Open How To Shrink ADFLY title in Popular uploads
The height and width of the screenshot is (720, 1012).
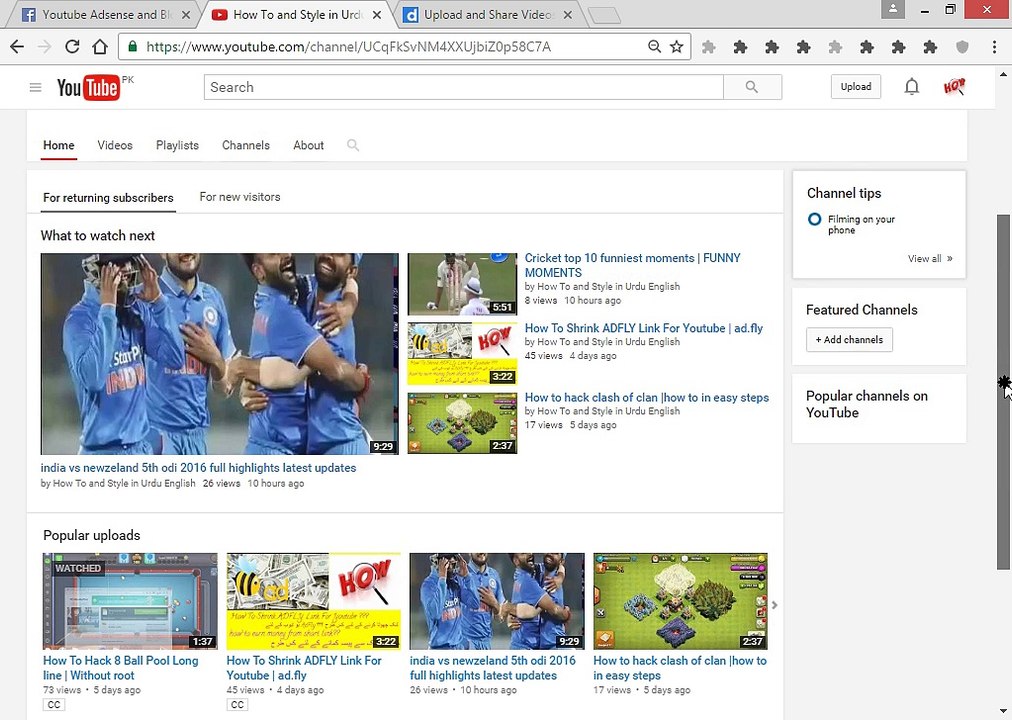304,668
